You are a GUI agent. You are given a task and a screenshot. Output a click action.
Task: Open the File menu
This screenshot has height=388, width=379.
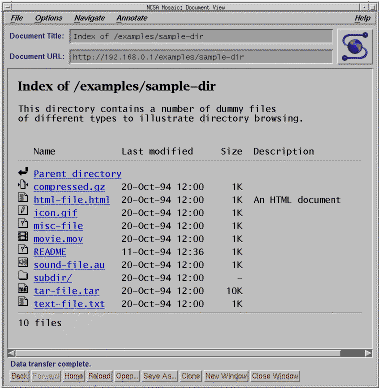point(17,18)
